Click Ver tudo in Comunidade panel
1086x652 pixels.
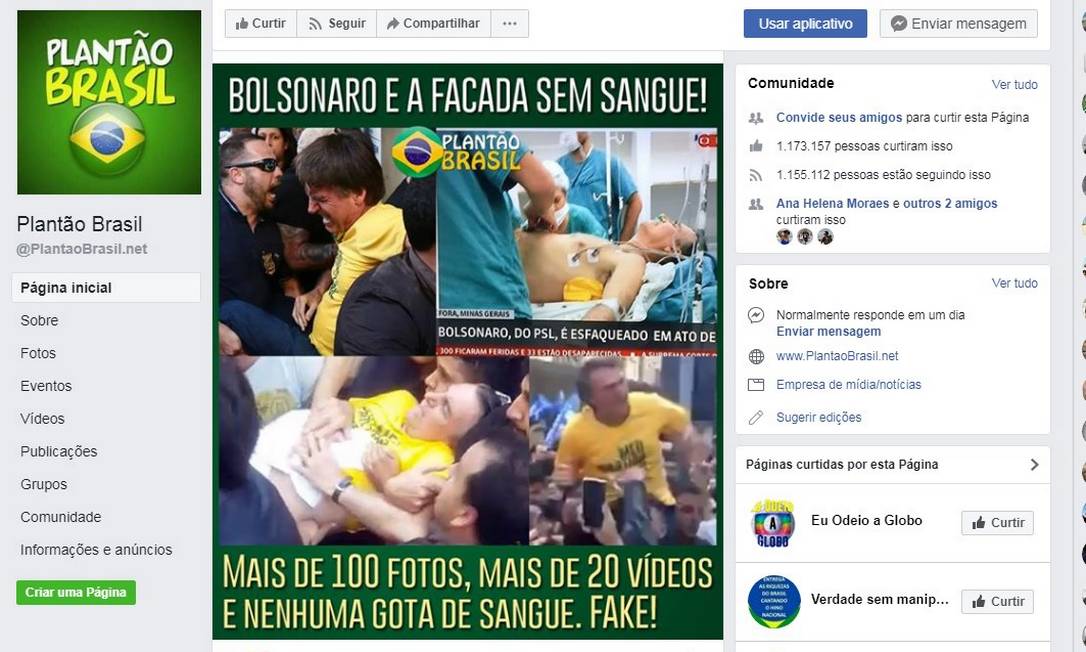[1015, 85]
